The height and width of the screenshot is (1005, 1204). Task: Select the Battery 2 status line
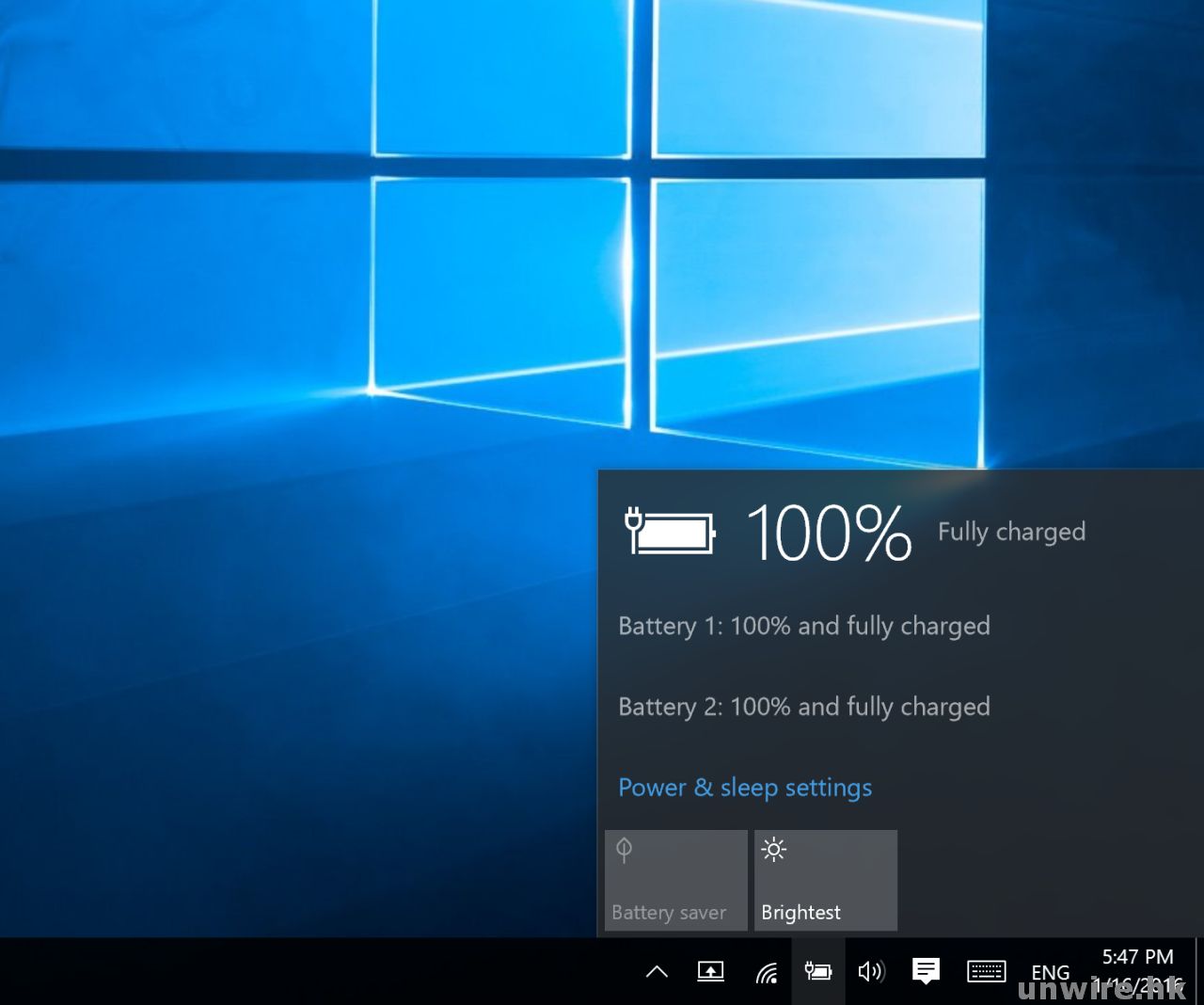[x=803, y=707]
